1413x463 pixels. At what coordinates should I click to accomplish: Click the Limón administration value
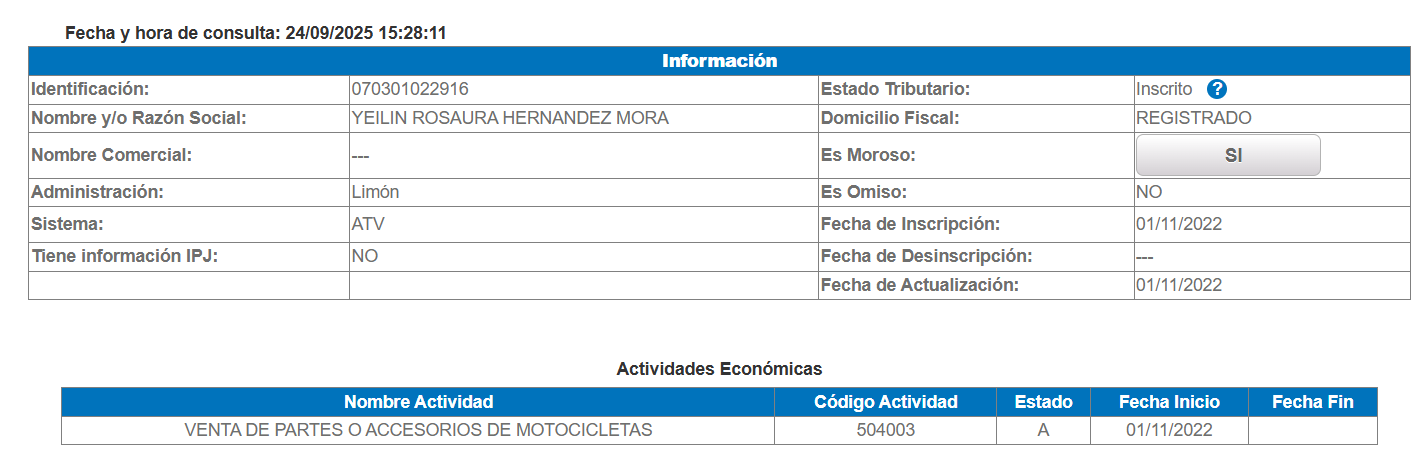pyautogui.click(x=375, y=192)
